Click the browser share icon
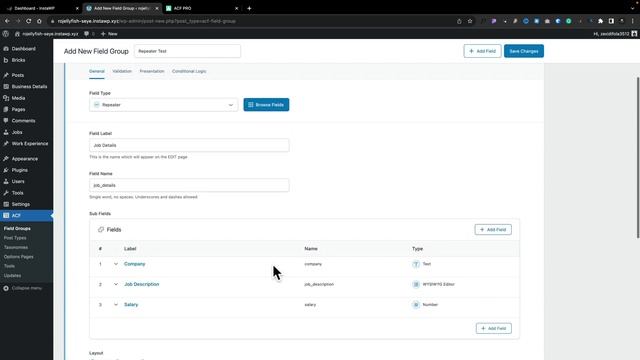640x360 pixels. click(459, 21)
